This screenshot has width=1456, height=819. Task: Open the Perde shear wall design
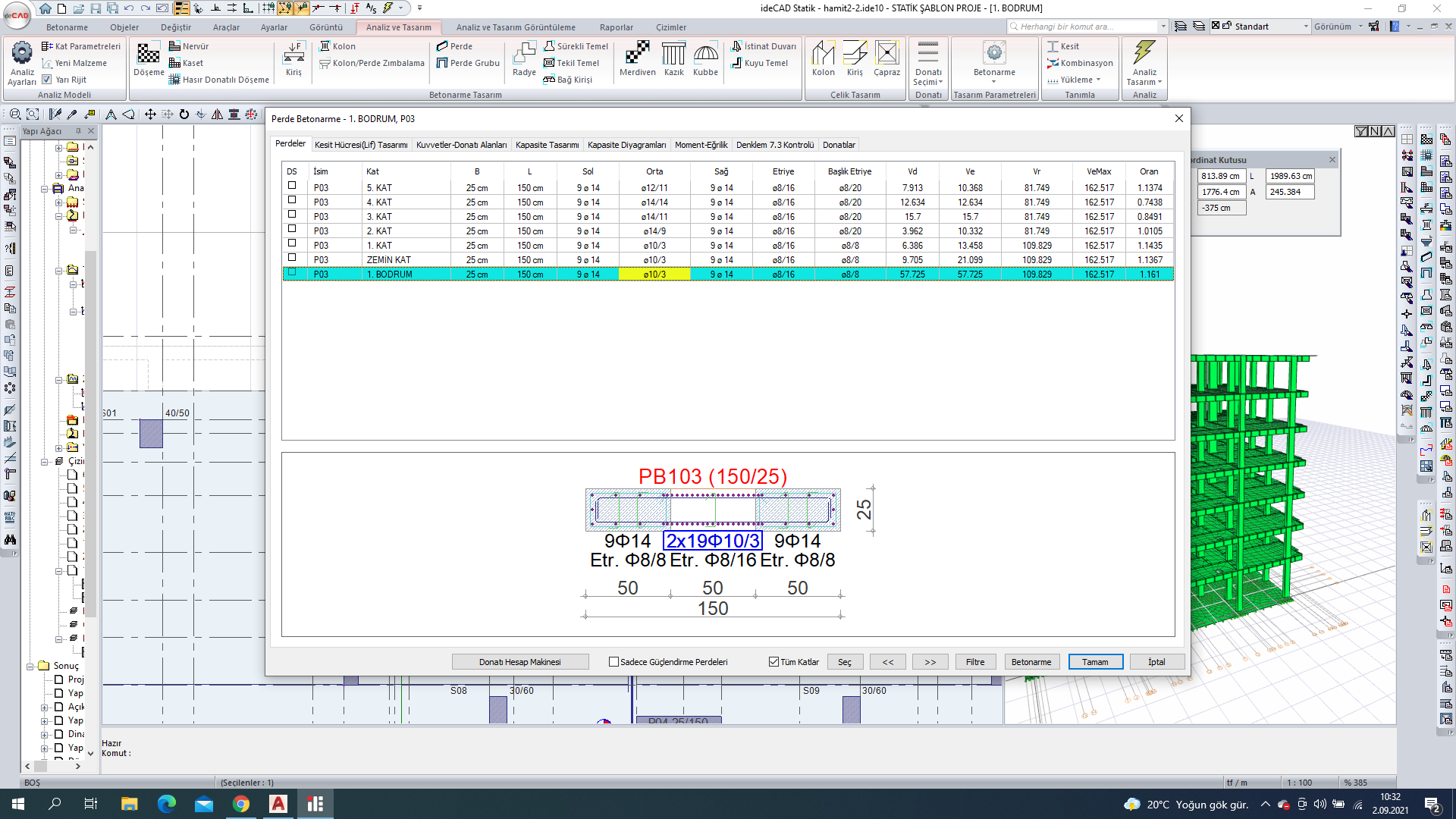point(454,46)
